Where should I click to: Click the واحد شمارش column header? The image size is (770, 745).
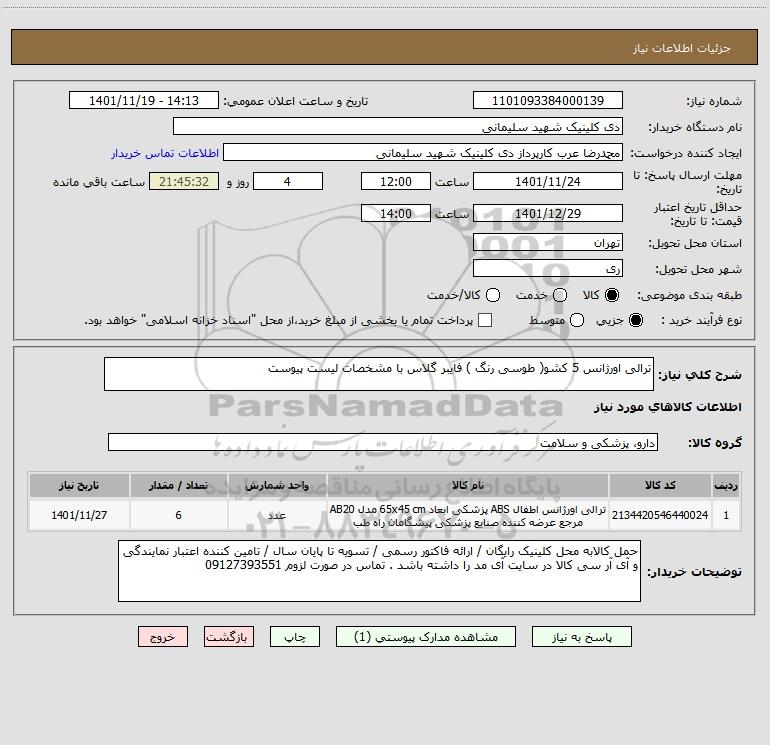coord(277,485)
